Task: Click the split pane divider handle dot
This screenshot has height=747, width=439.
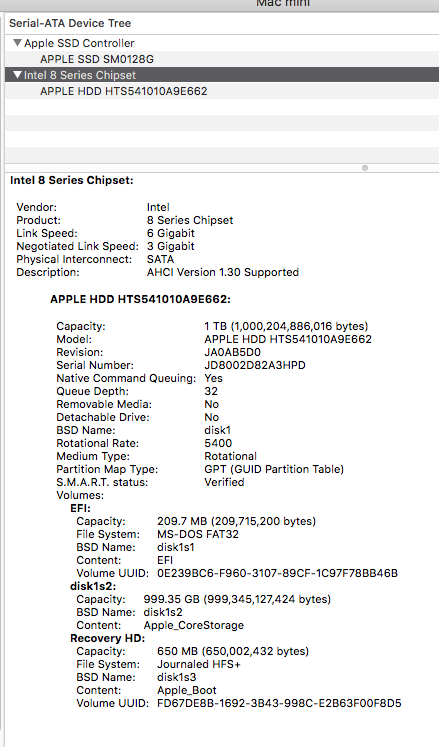Action: [x=365, y=168]
